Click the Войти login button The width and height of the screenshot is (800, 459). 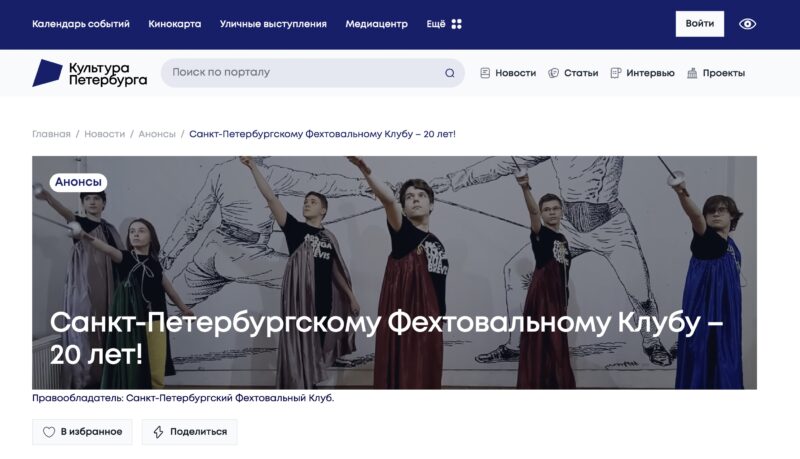pos(699,24)
